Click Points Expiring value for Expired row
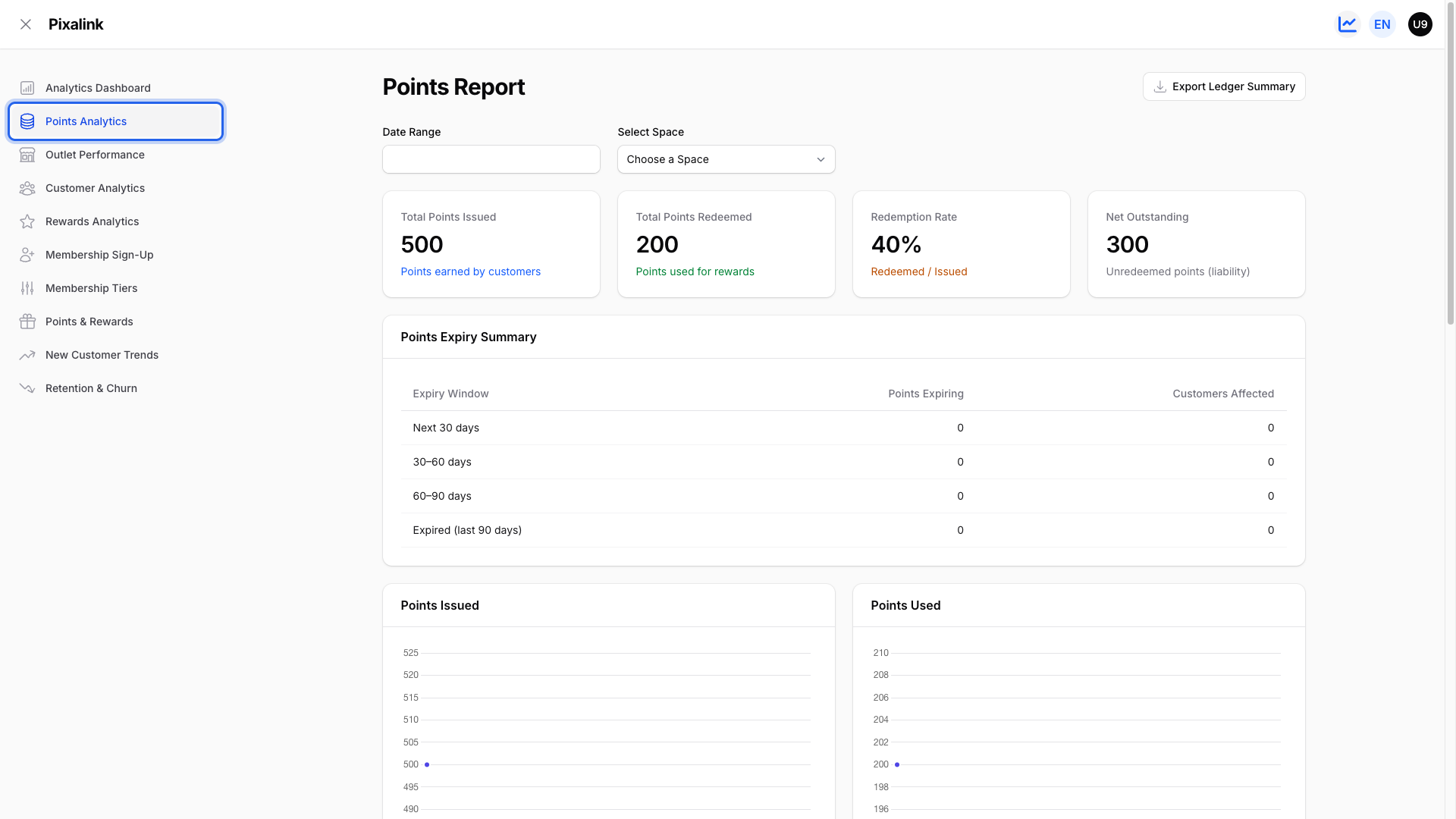 (x=960, y=530)
